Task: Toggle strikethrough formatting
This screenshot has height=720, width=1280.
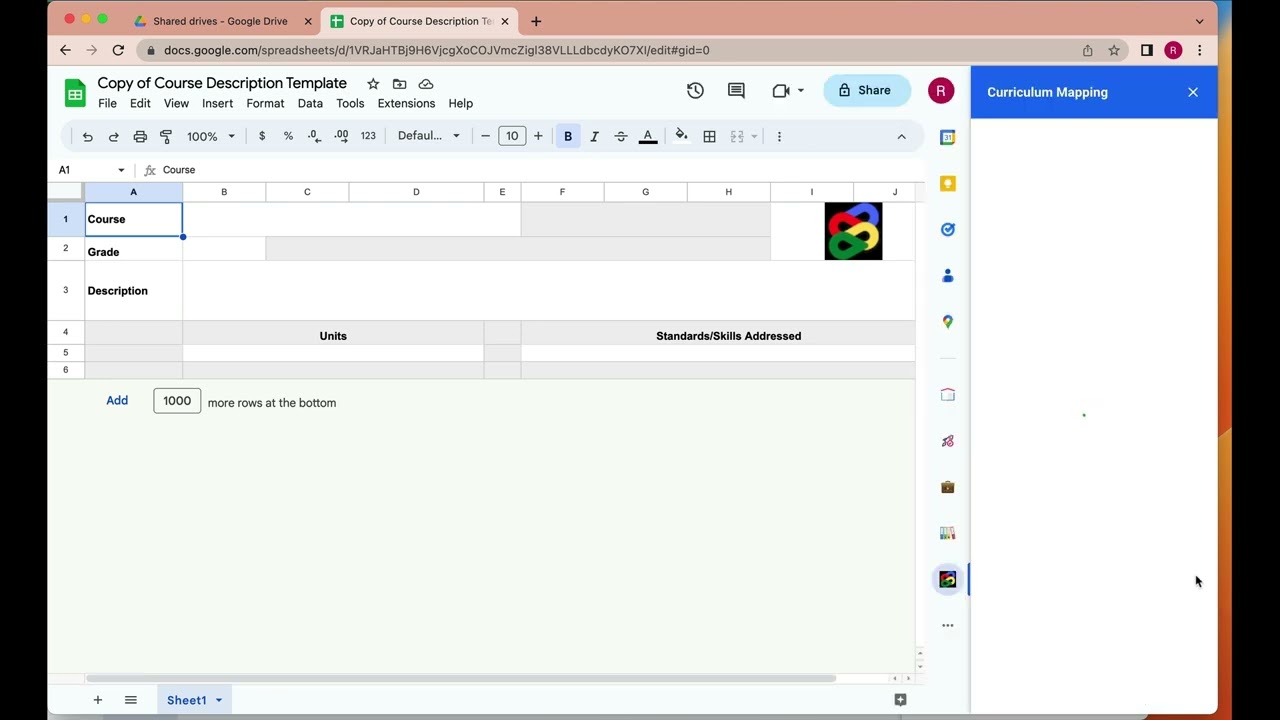Action: click(x=621, y=136)
